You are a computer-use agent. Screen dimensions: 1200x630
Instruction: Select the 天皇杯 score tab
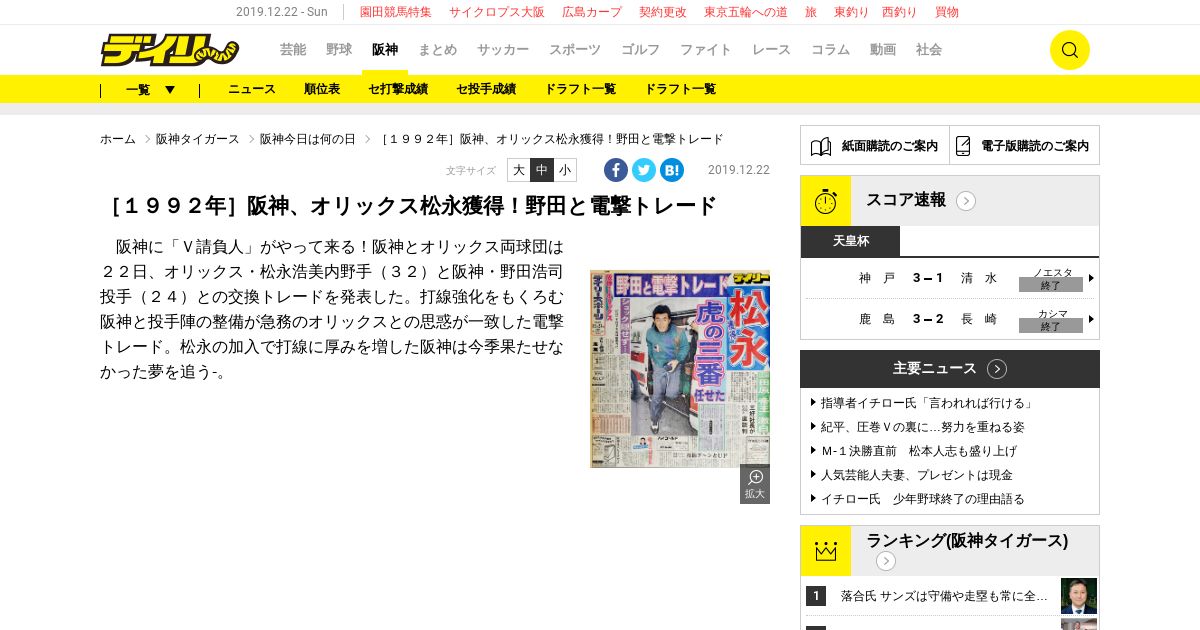coord(850,241)
